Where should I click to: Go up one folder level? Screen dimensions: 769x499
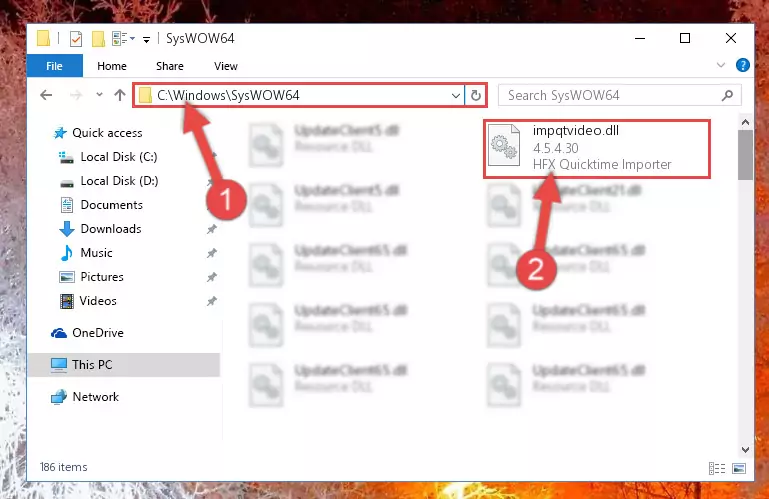click(120, 95)
